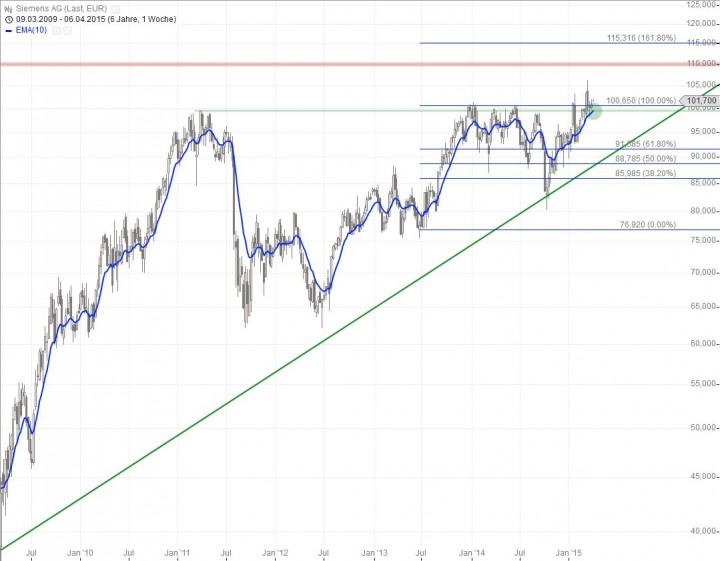
Task: Click the Siemens AG (Last, EUR) title
Action: click(x=62, y=8)
